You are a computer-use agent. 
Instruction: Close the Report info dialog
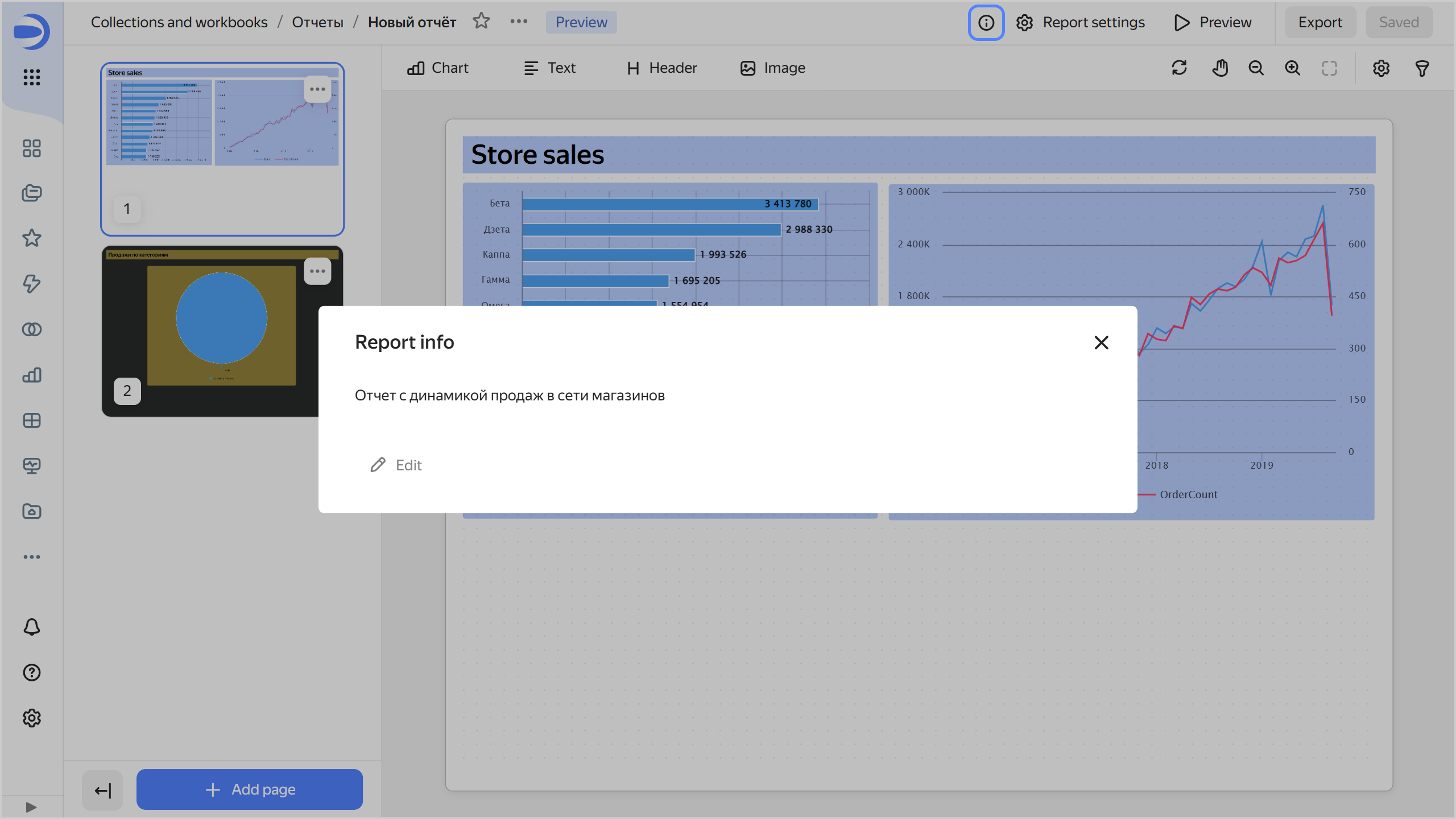pos(1101,342)
